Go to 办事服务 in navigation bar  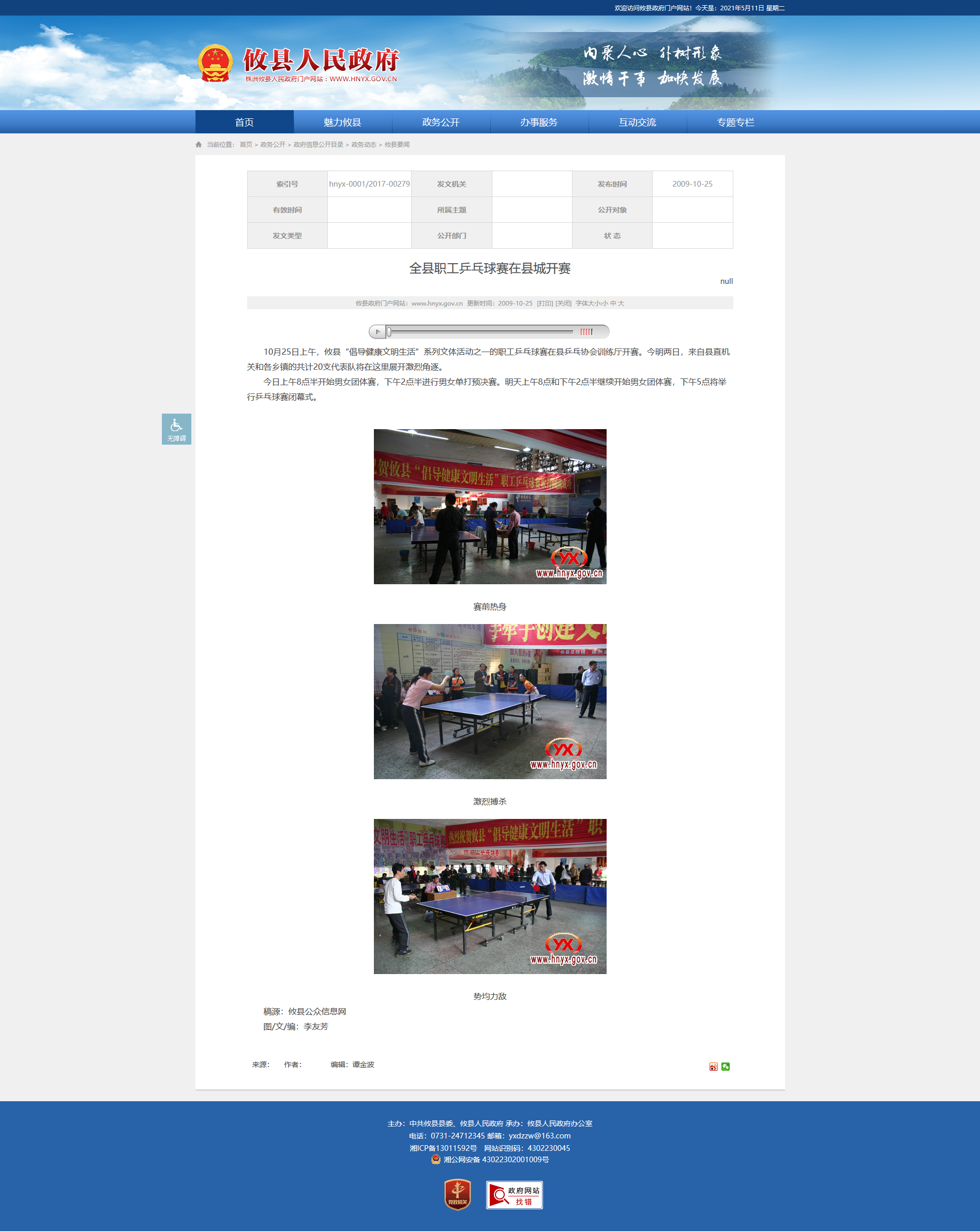point(538,122)
